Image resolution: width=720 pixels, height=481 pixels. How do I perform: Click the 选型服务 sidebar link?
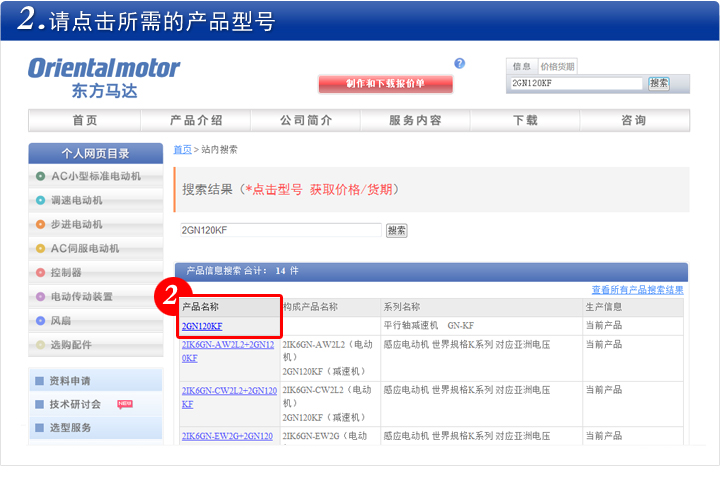(96, 428)
